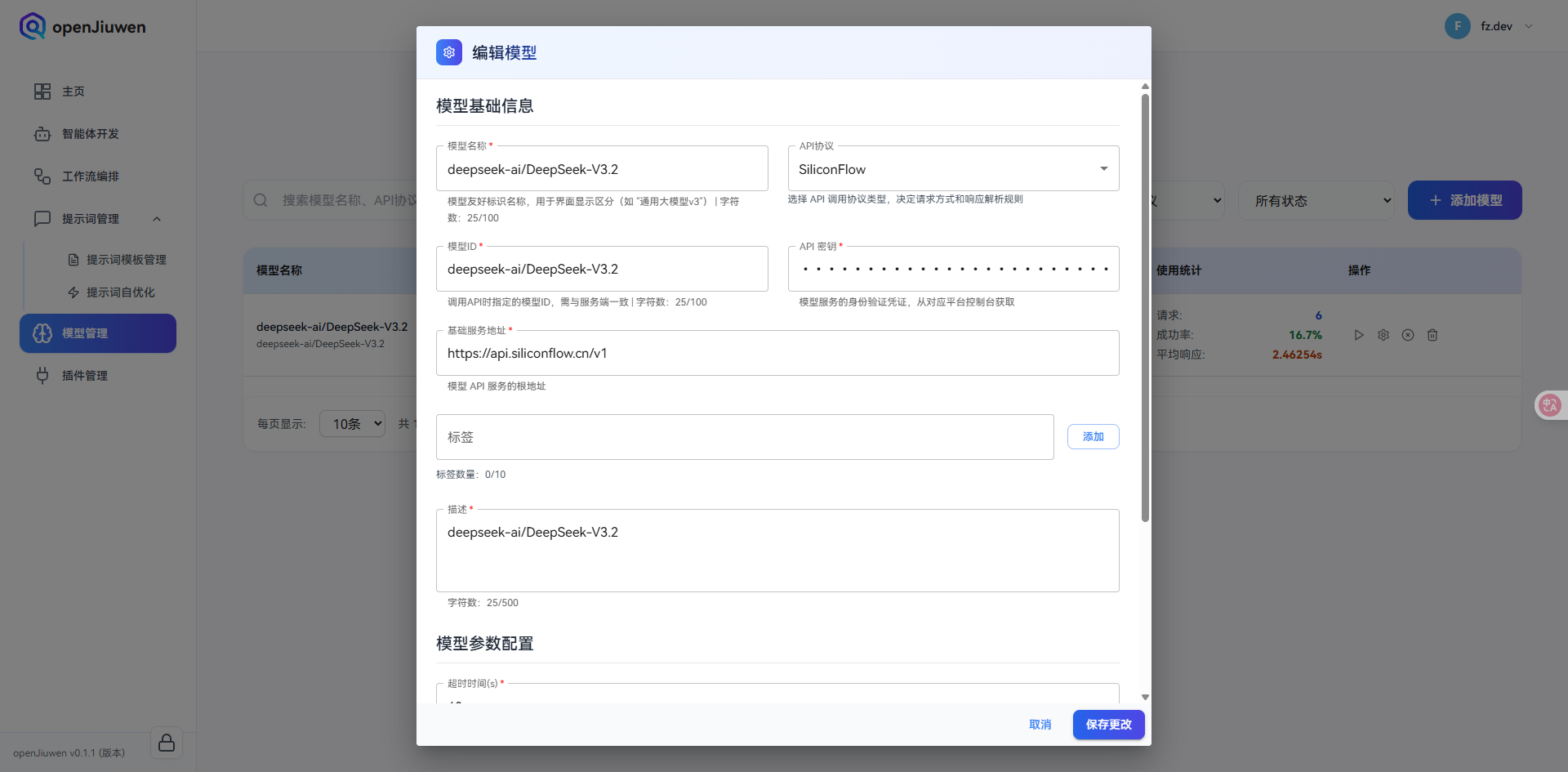Click the 添加模型 button
Image resolution: width=1568 pixels, height=772 pixels.
tap(1464, 200)
